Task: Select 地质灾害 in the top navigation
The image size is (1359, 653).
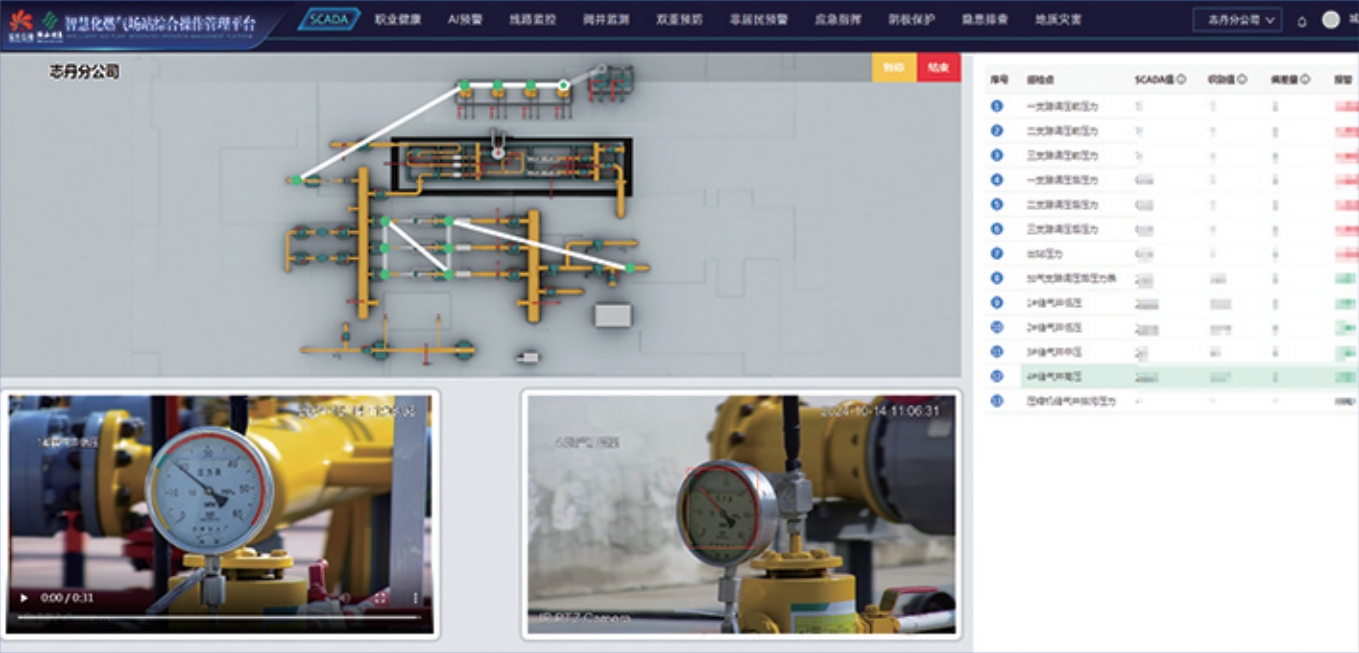Action: pyautogui.click(x=1058, y=19)
